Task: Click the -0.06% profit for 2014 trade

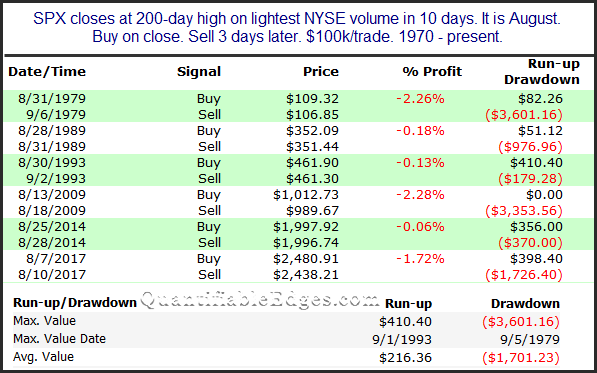Action: (420, 226)
